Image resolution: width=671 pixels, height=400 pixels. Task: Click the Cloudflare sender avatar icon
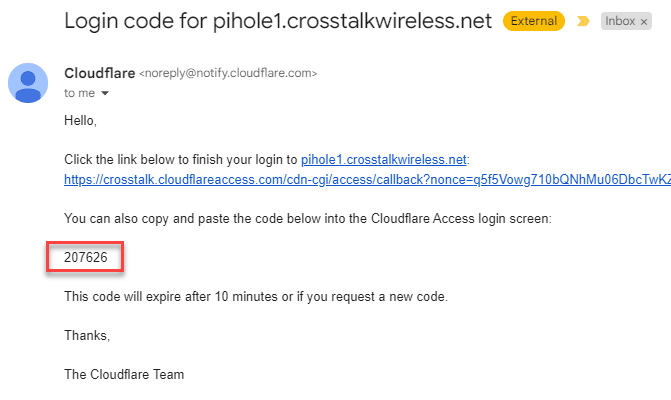(x=28, y=83)
